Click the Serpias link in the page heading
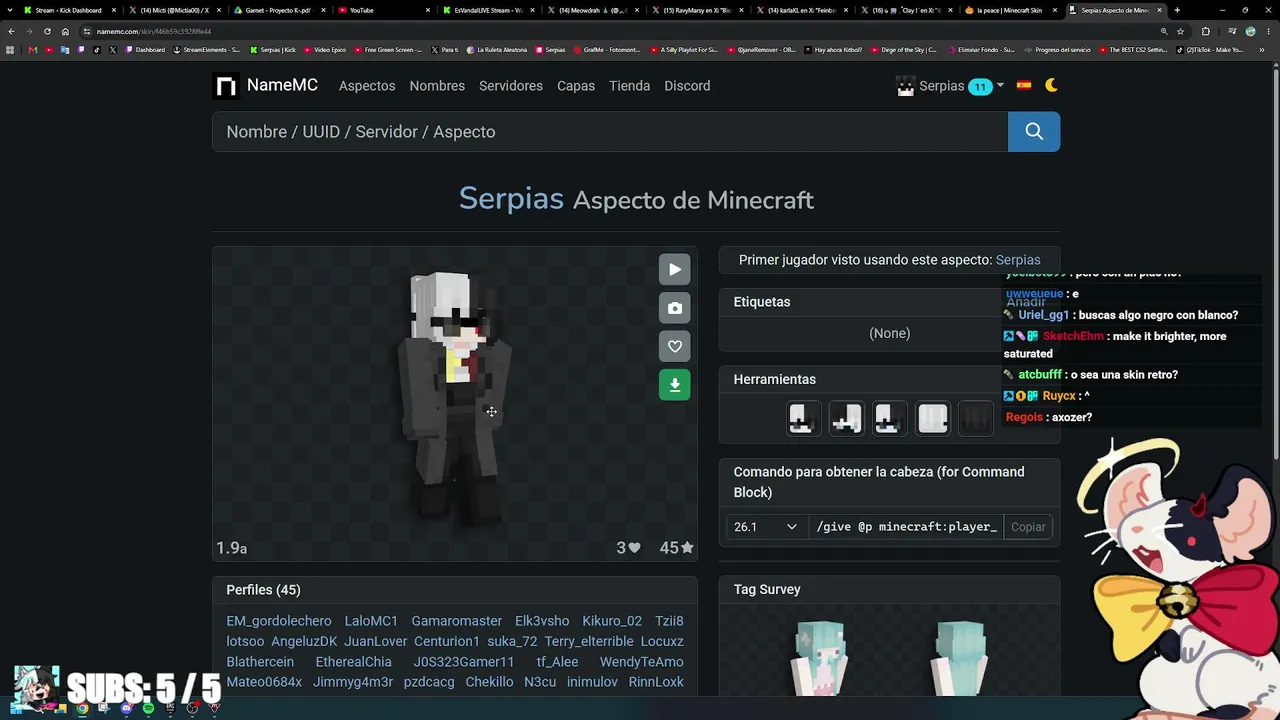Viewport: 1280px width, 720px height. [511, 198]
